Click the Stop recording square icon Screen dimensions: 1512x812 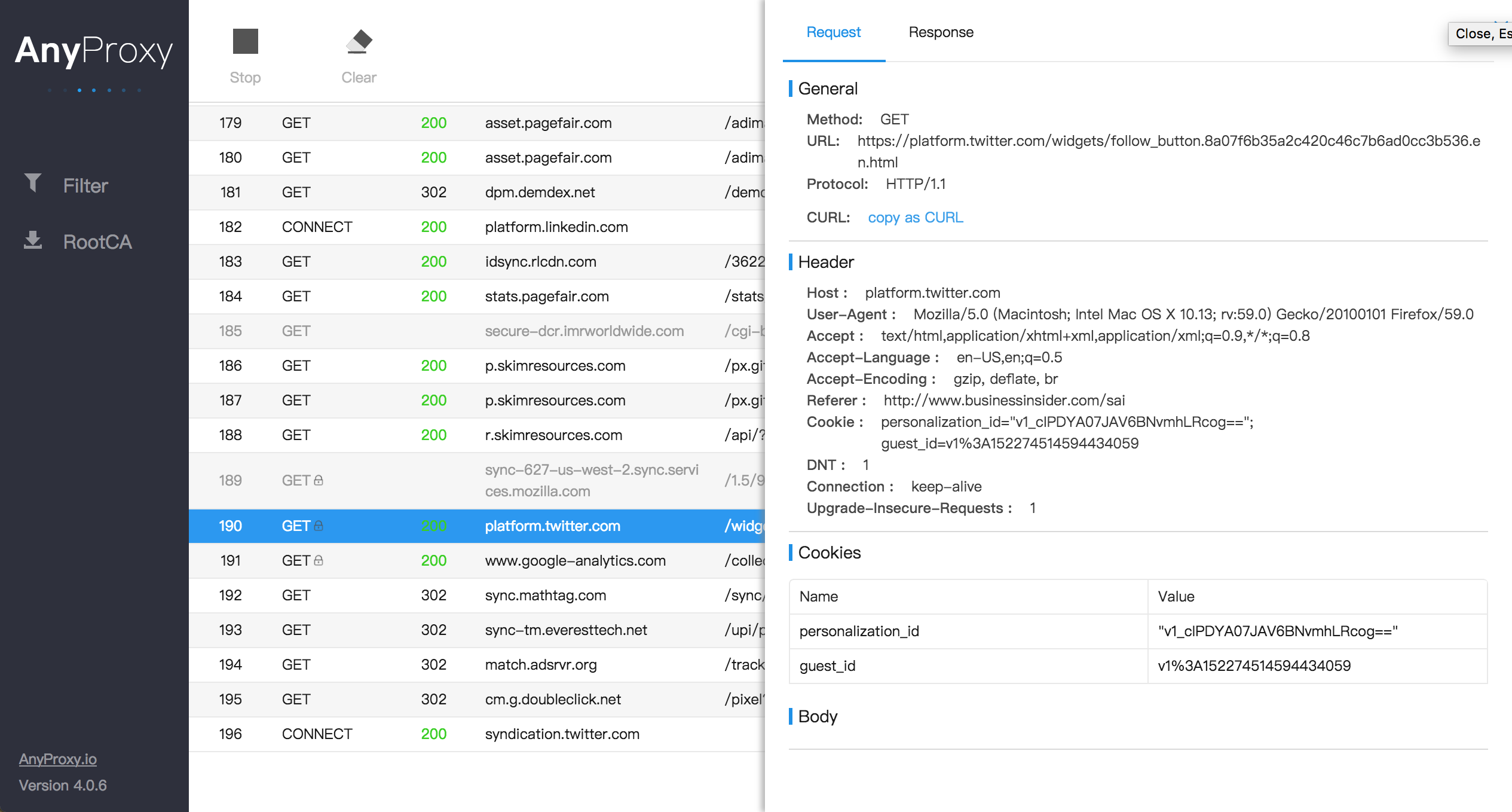coord(245,41)
